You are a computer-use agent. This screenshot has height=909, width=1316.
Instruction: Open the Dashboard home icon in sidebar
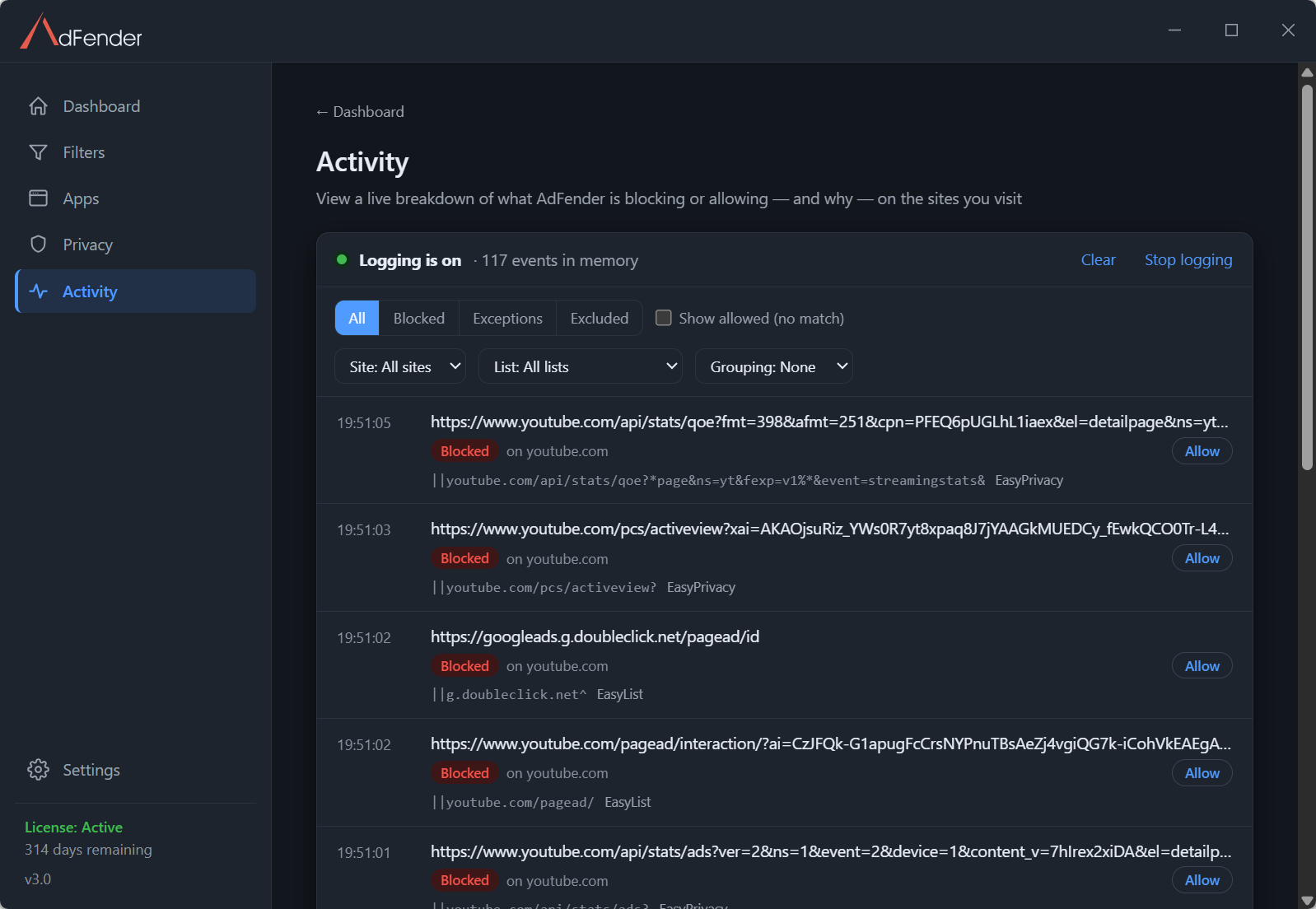coord(38,106)
